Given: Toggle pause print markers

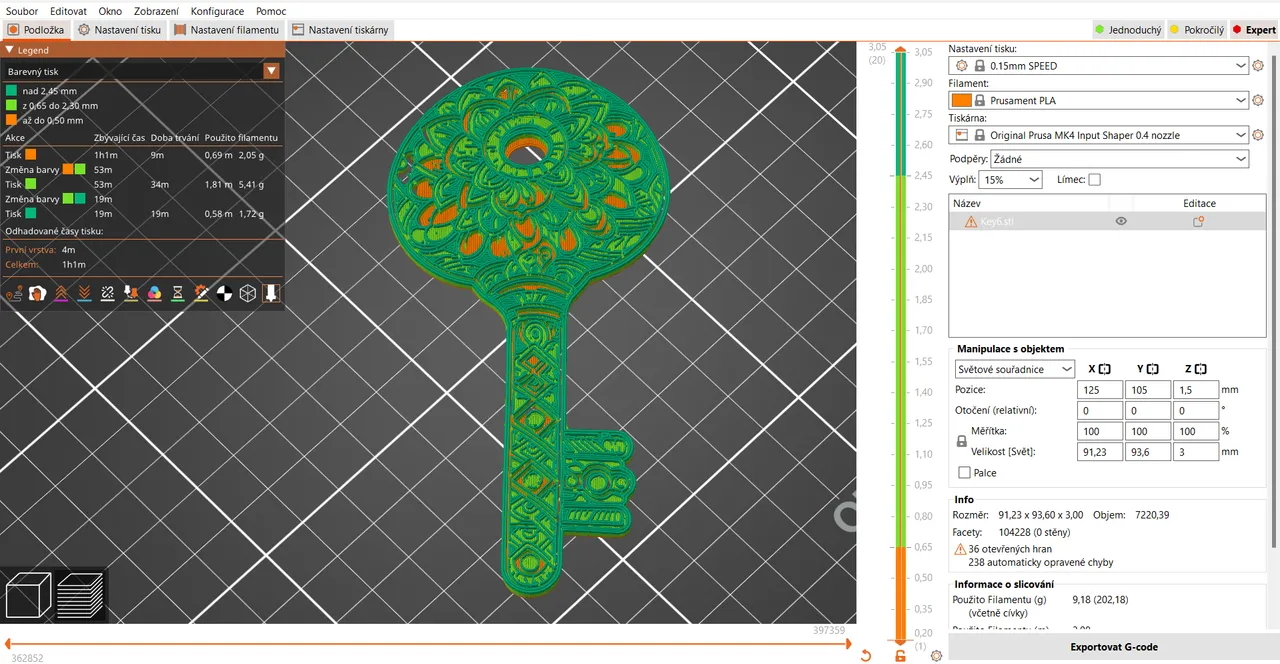Looking at the screenshot, I should 177,293.
